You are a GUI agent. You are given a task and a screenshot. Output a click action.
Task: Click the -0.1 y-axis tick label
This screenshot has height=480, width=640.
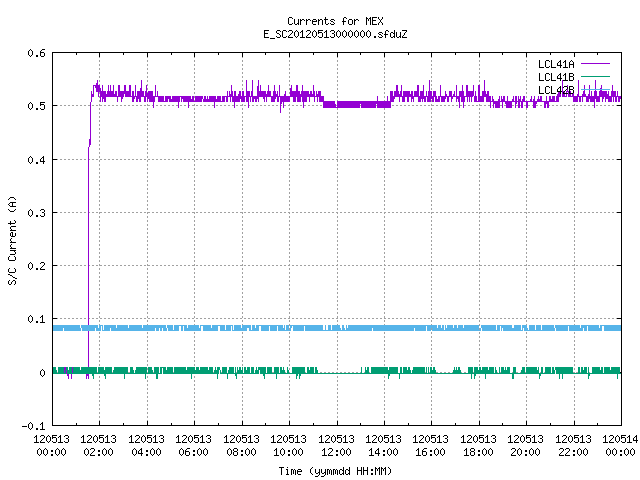(33, 426)
